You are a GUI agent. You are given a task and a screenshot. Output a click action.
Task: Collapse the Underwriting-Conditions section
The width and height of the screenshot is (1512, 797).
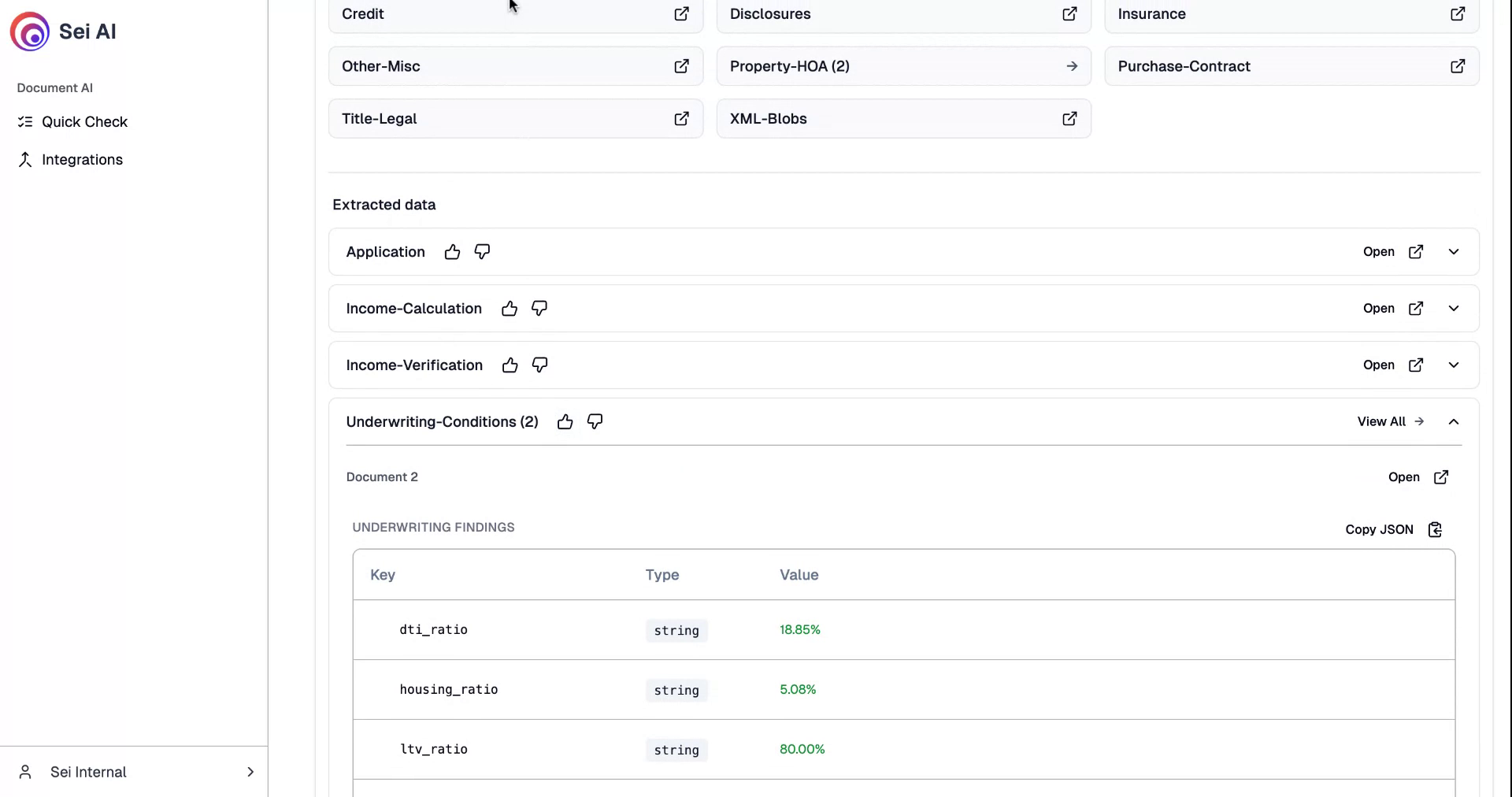1454,421
